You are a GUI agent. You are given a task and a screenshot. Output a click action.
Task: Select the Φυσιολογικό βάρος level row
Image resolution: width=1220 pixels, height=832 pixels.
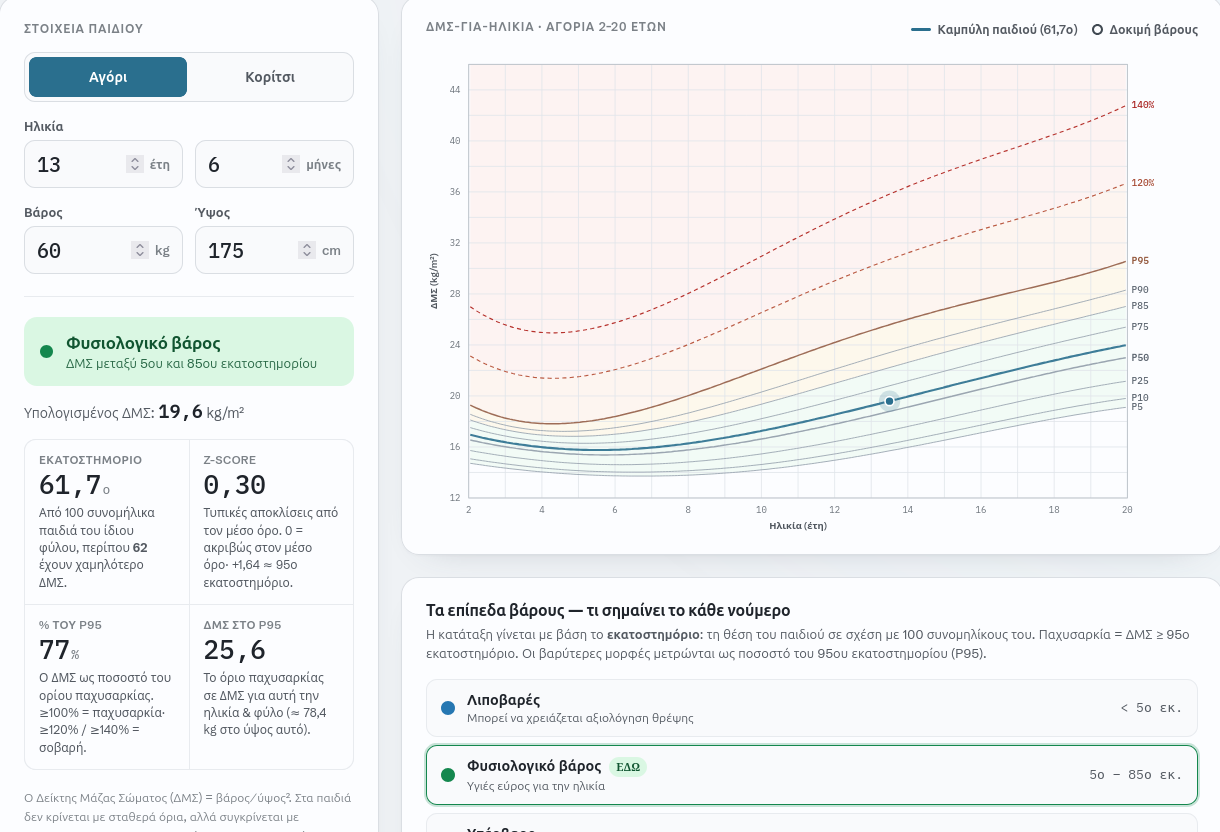(812, 775)
